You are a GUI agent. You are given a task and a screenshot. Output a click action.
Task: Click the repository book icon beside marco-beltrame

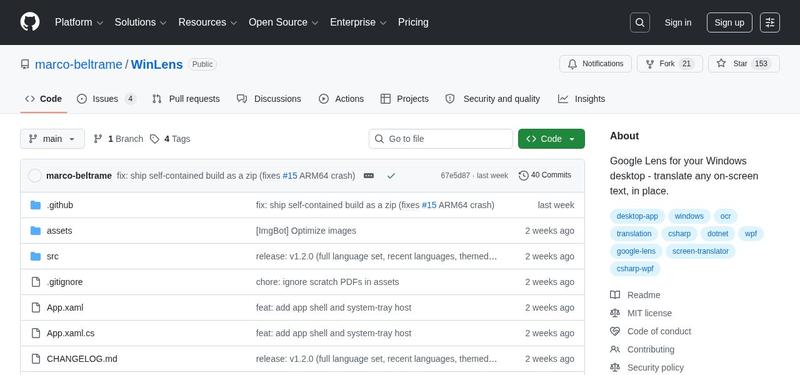[x=25, y=64]
